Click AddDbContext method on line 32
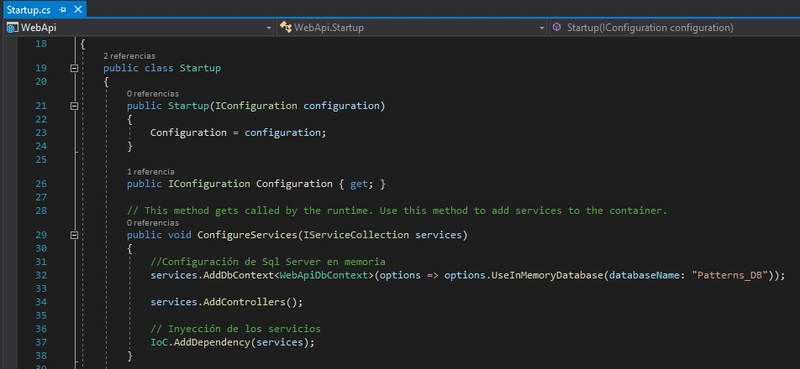800x369 pixels. coord(238,276)
